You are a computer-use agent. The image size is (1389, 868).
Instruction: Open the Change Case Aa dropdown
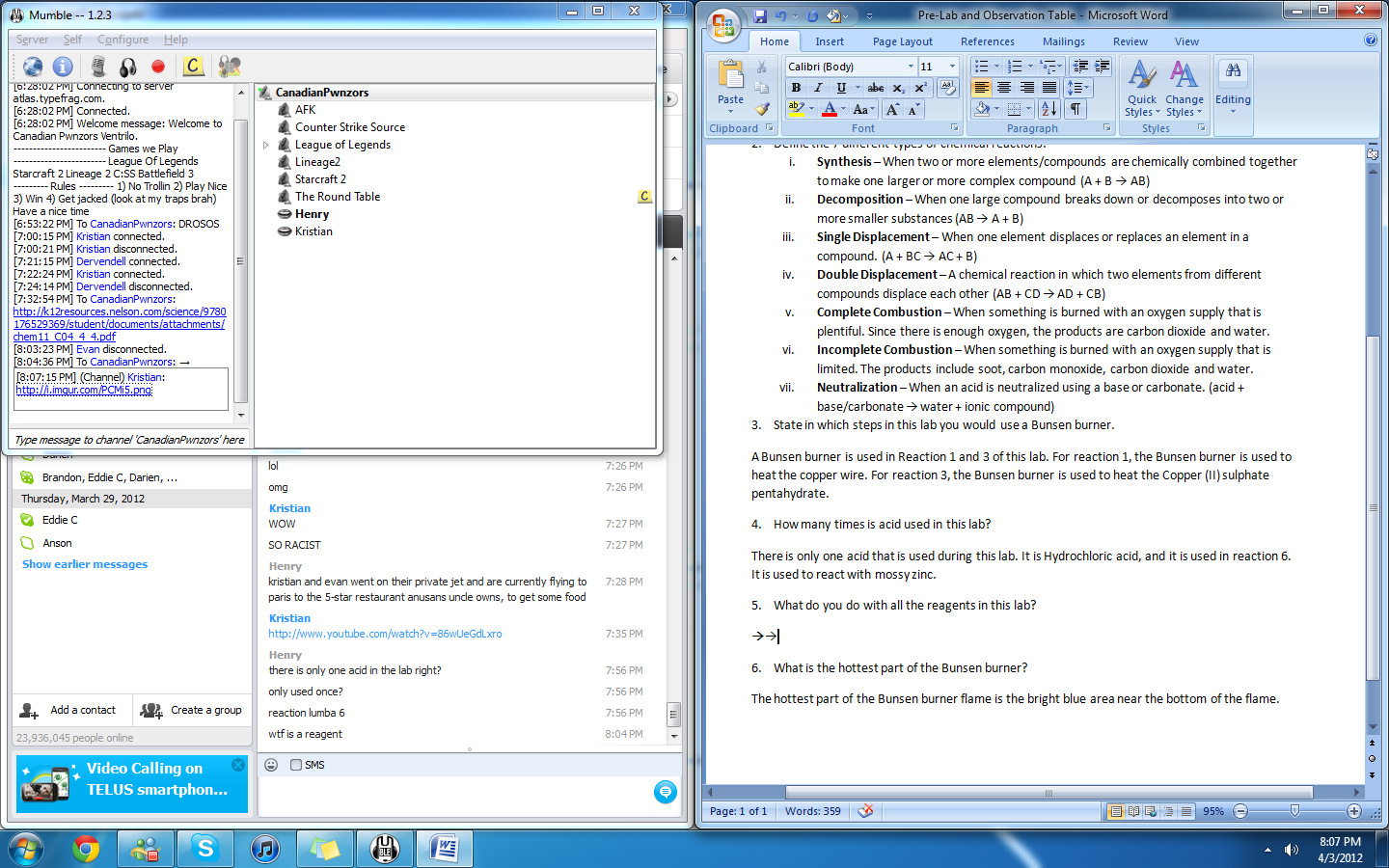[x=864, y=109]
